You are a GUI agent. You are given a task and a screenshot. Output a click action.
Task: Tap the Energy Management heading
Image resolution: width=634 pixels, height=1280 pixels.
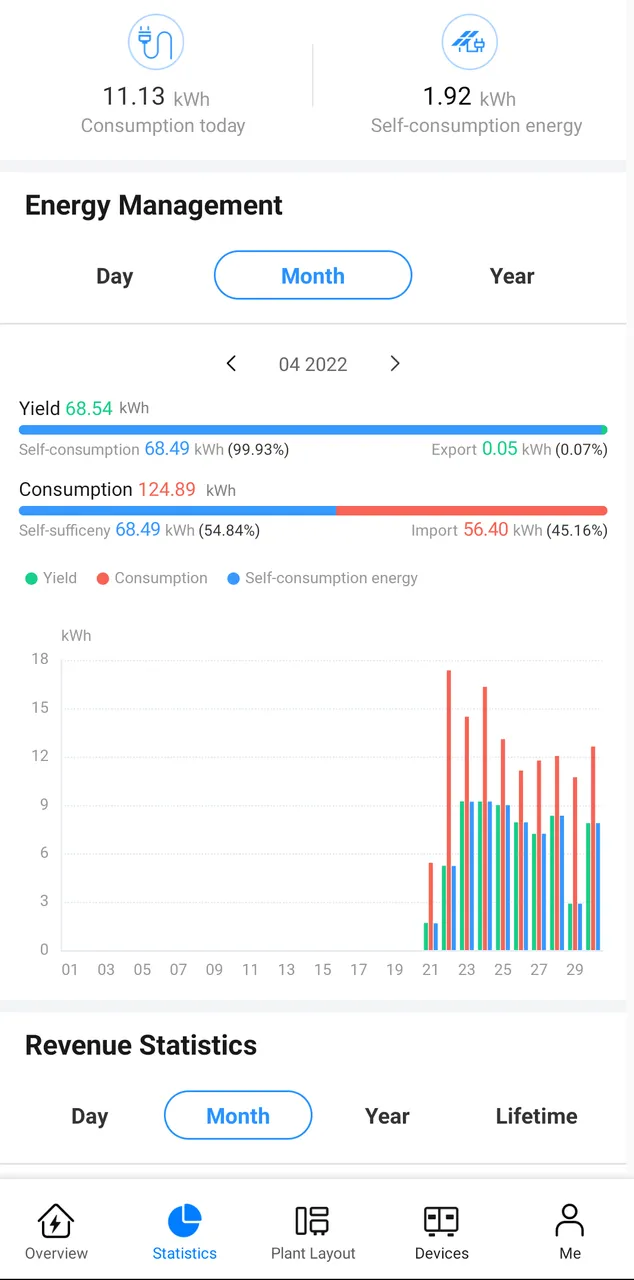click(154, 205)
